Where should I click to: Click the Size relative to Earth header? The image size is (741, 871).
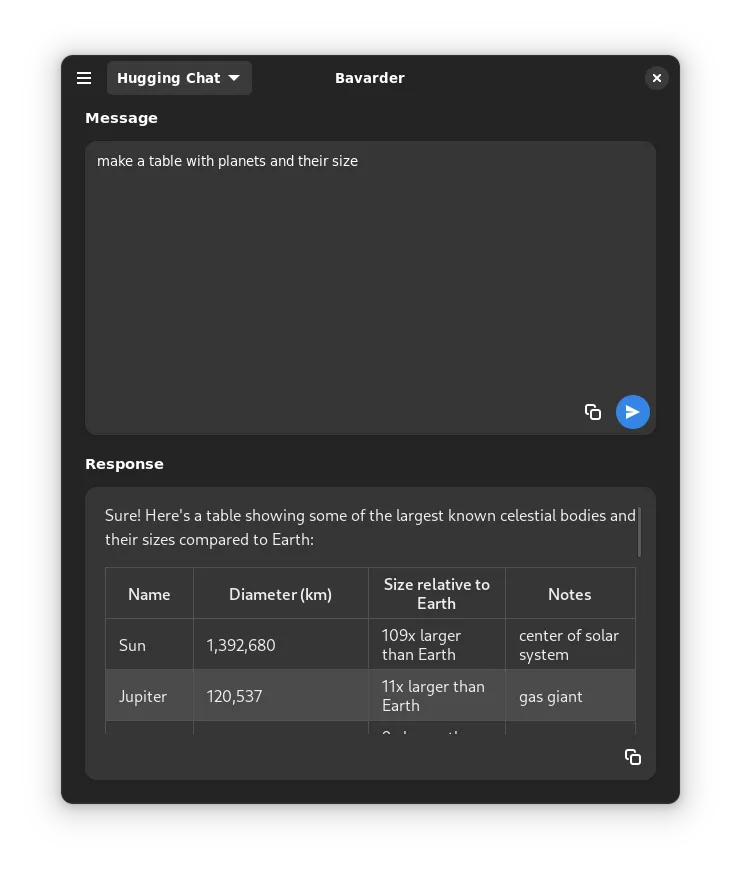coord(436,594)
